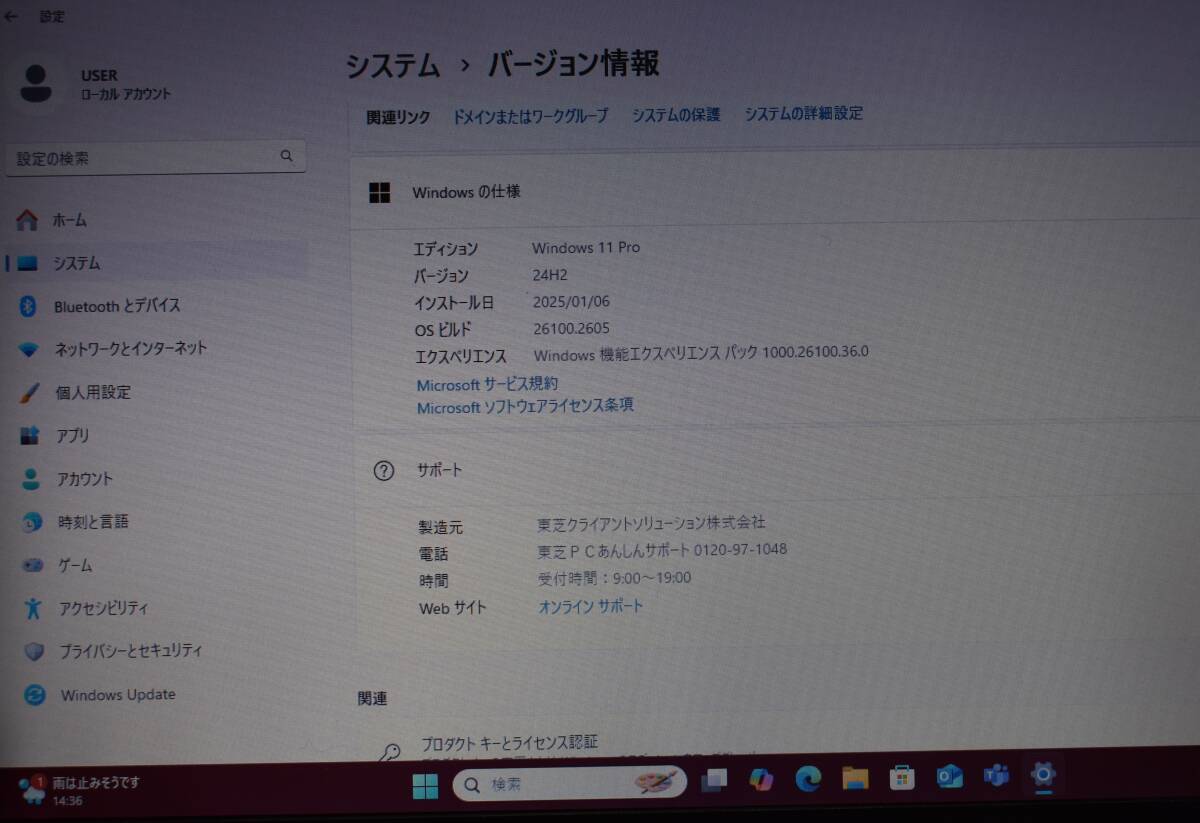The width and height of the screenshot is (1200, 823).
Task: Click the question mark icon beside サポート
Action: [x=384, y=471]
